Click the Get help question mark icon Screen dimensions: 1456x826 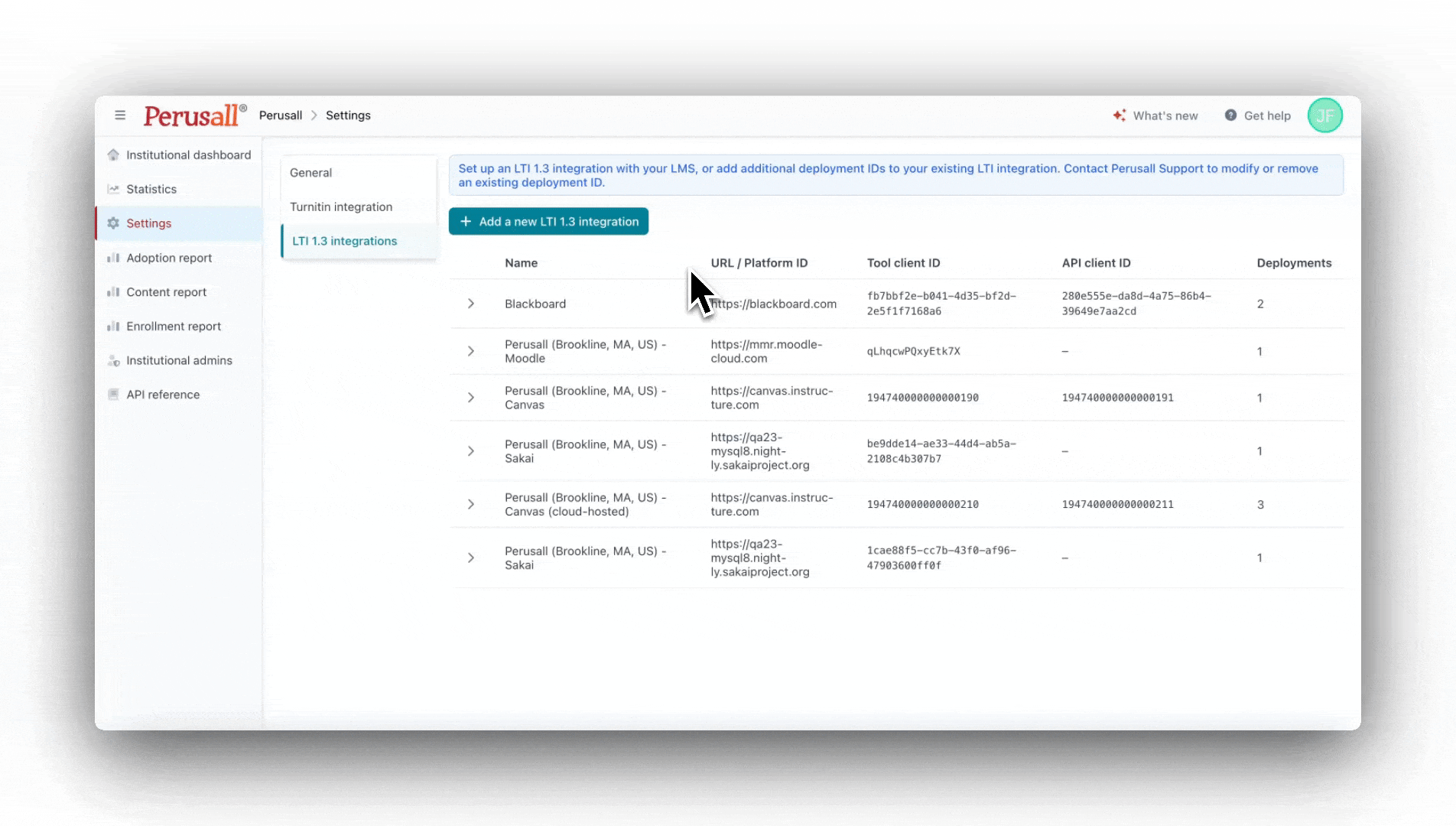1230,115
